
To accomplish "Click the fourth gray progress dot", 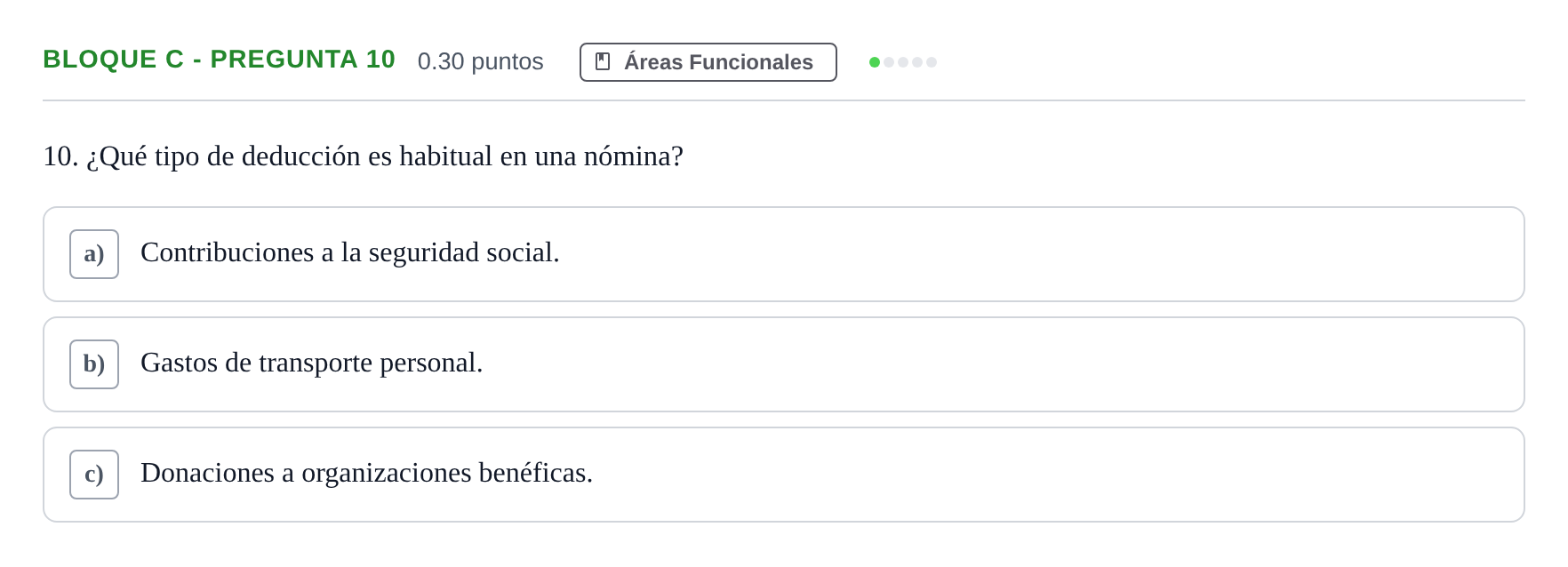I will (x=917, y=62).
